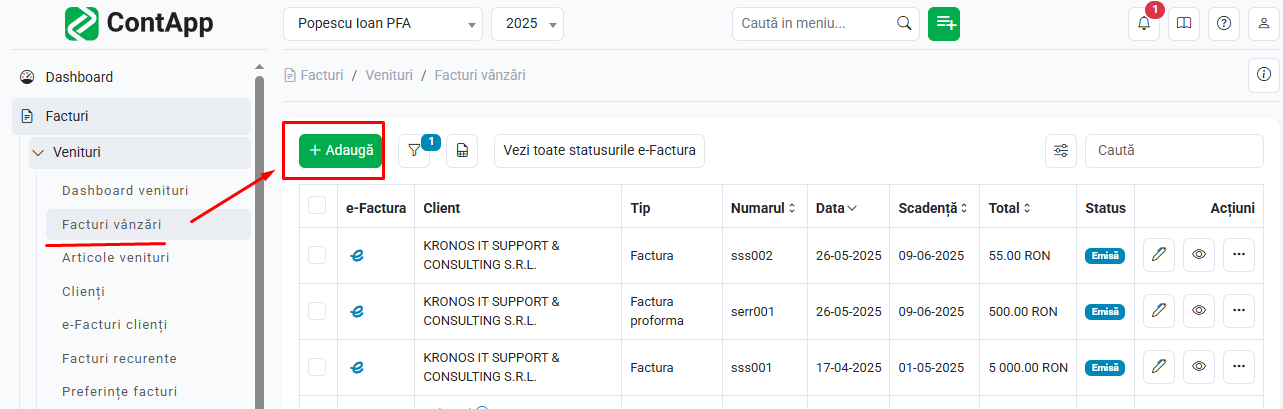Edit invoice sss002 with pencil icon
1283x409 pixels.
[1159, 255]
